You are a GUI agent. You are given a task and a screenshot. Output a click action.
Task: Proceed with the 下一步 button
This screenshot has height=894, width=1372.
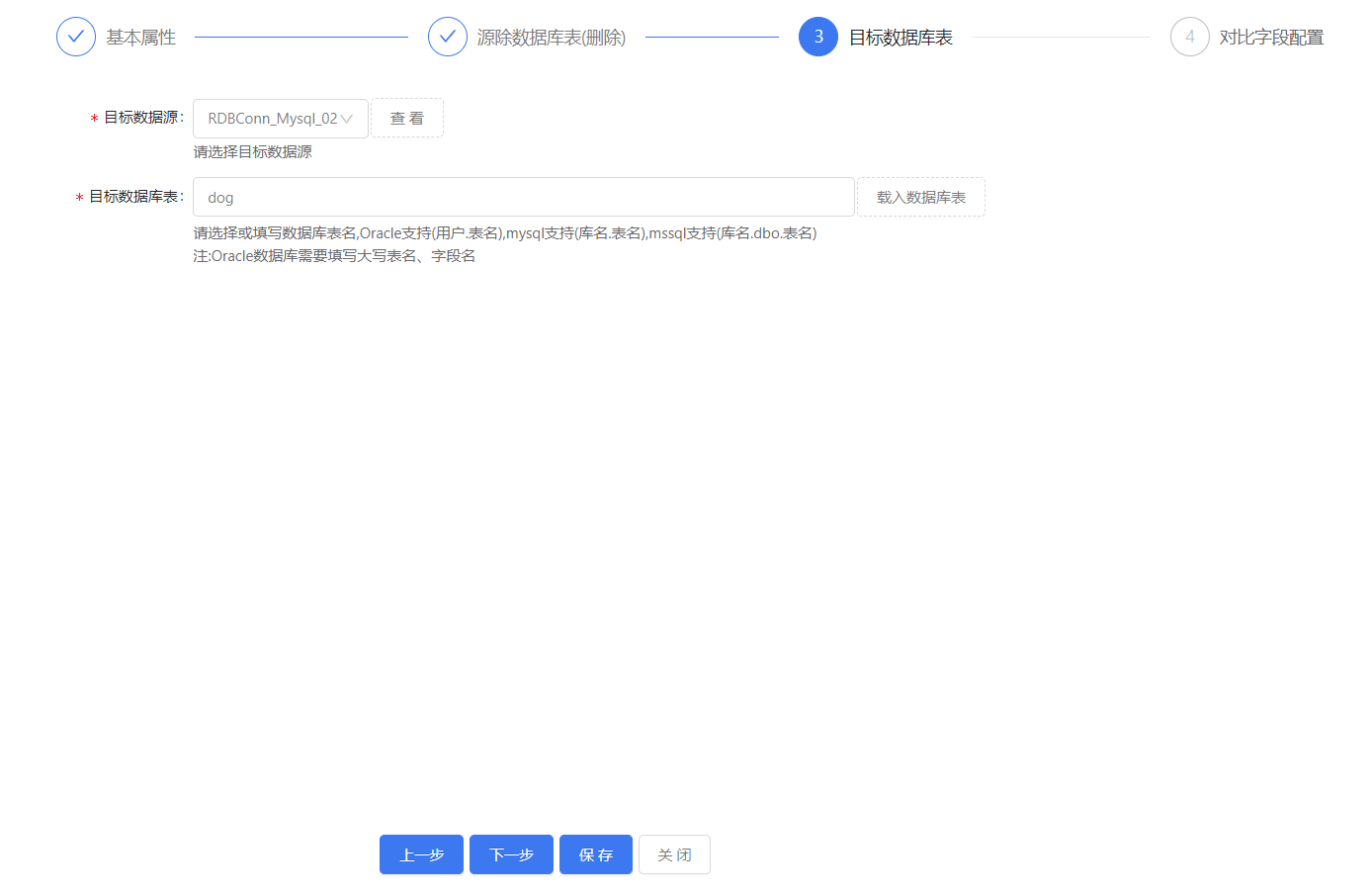[511, 854]
